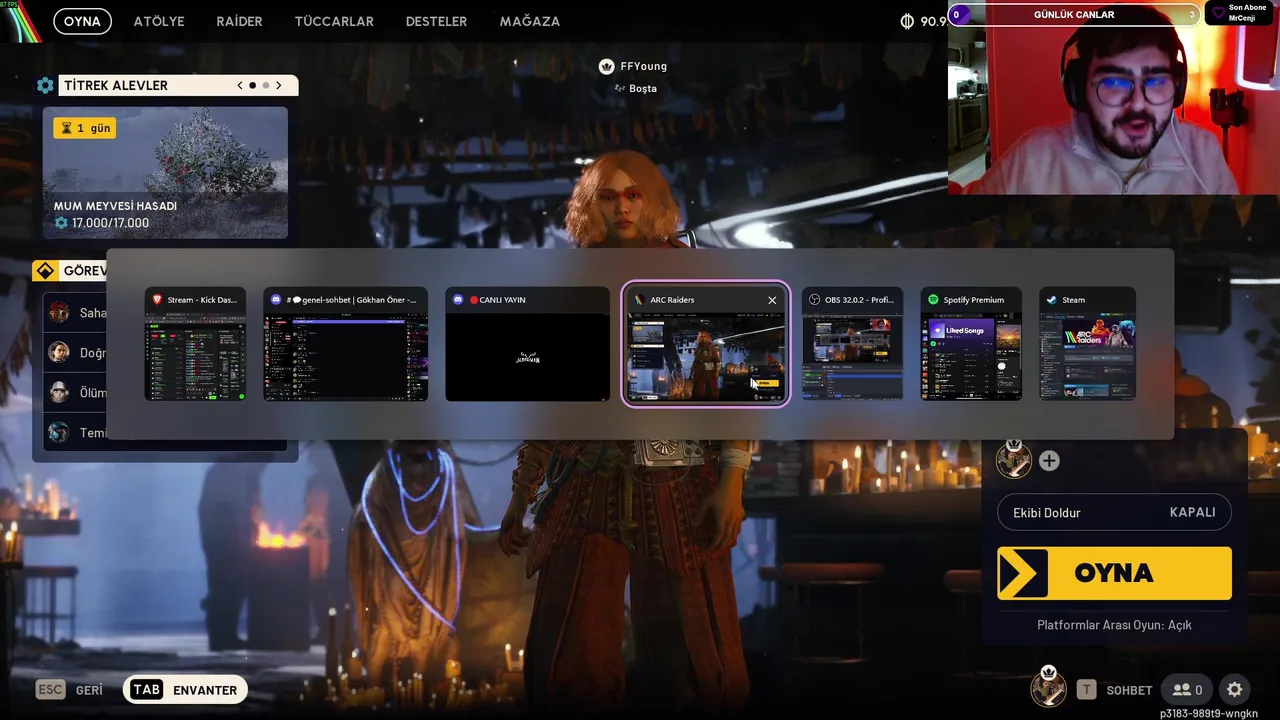This screenshot has height=720, width=1280.
Task: Click the player avatar icon beside SOHBET
Action: (x=1048, y=688)
